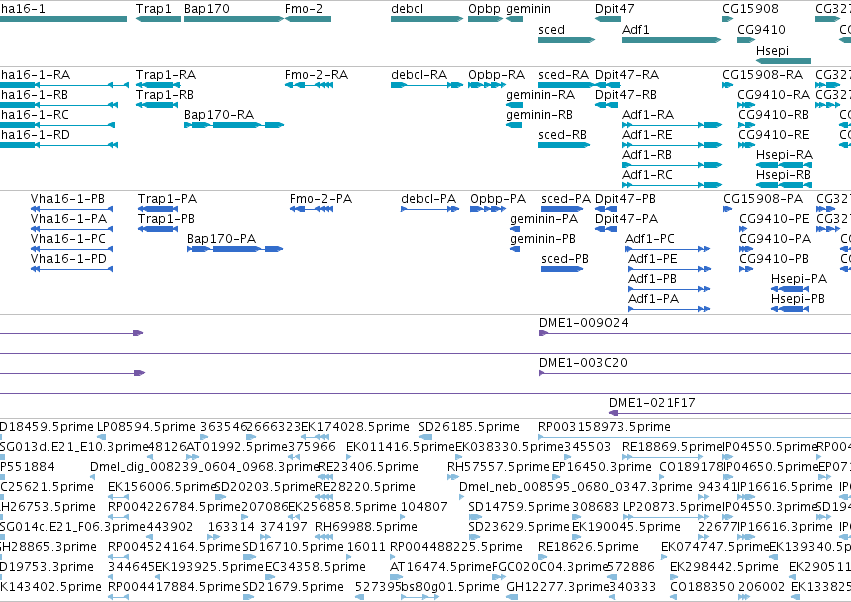Select protein Opbp-PA
Viewport: 851px width, 602px height.
488,209
